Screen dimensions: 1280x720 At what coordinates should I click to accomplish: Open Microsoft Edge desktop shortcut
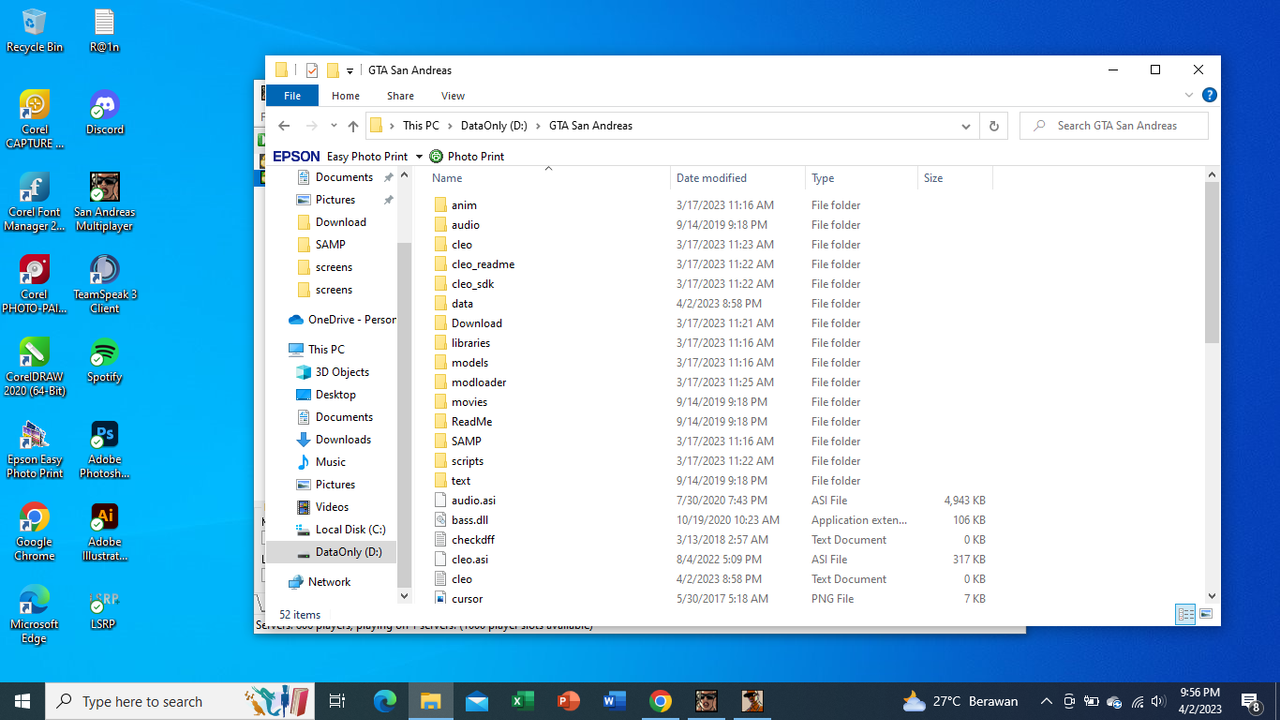point(34,612)
